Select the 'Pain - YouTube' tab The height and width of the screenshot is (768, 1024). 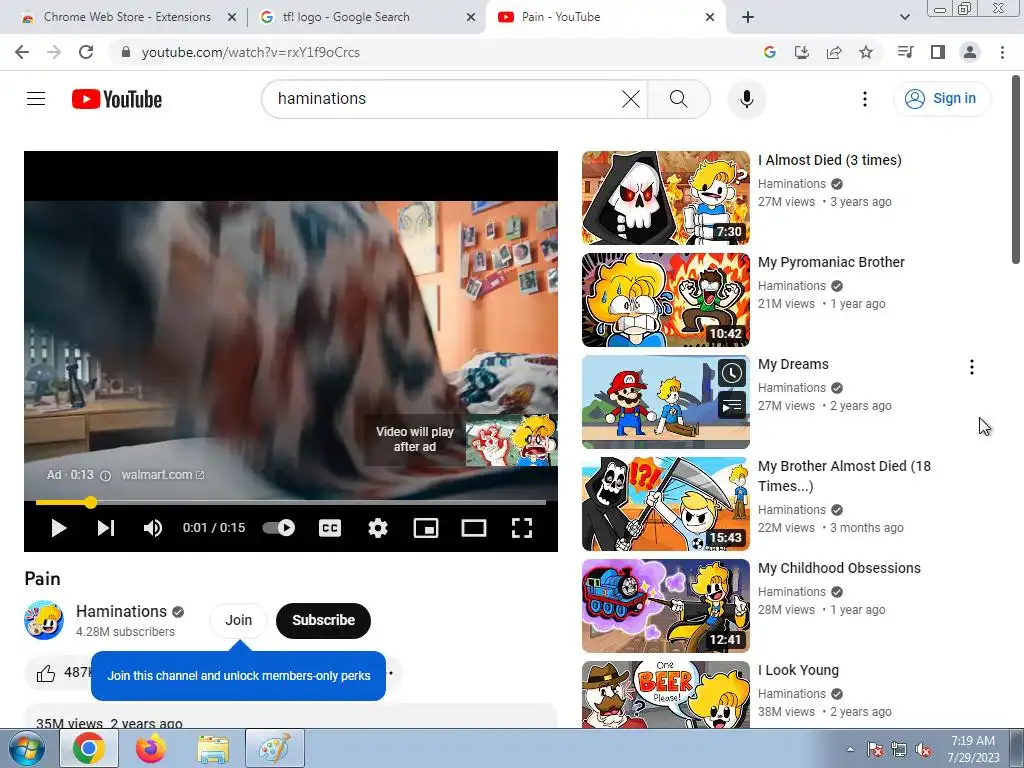coord(604,17)
